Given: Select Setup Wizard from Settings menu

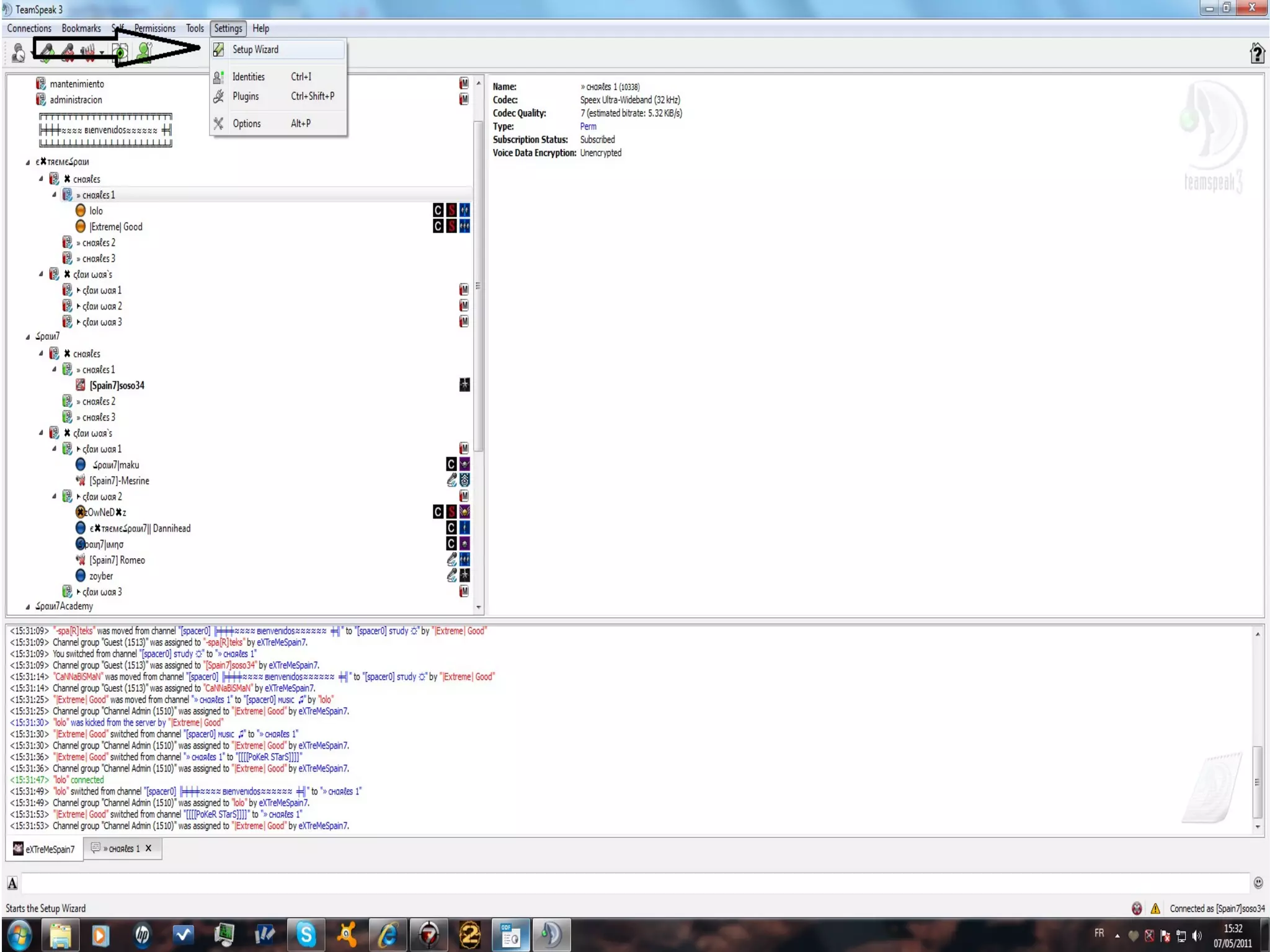Looking at the screenshot, I should [x=255, y=50].
